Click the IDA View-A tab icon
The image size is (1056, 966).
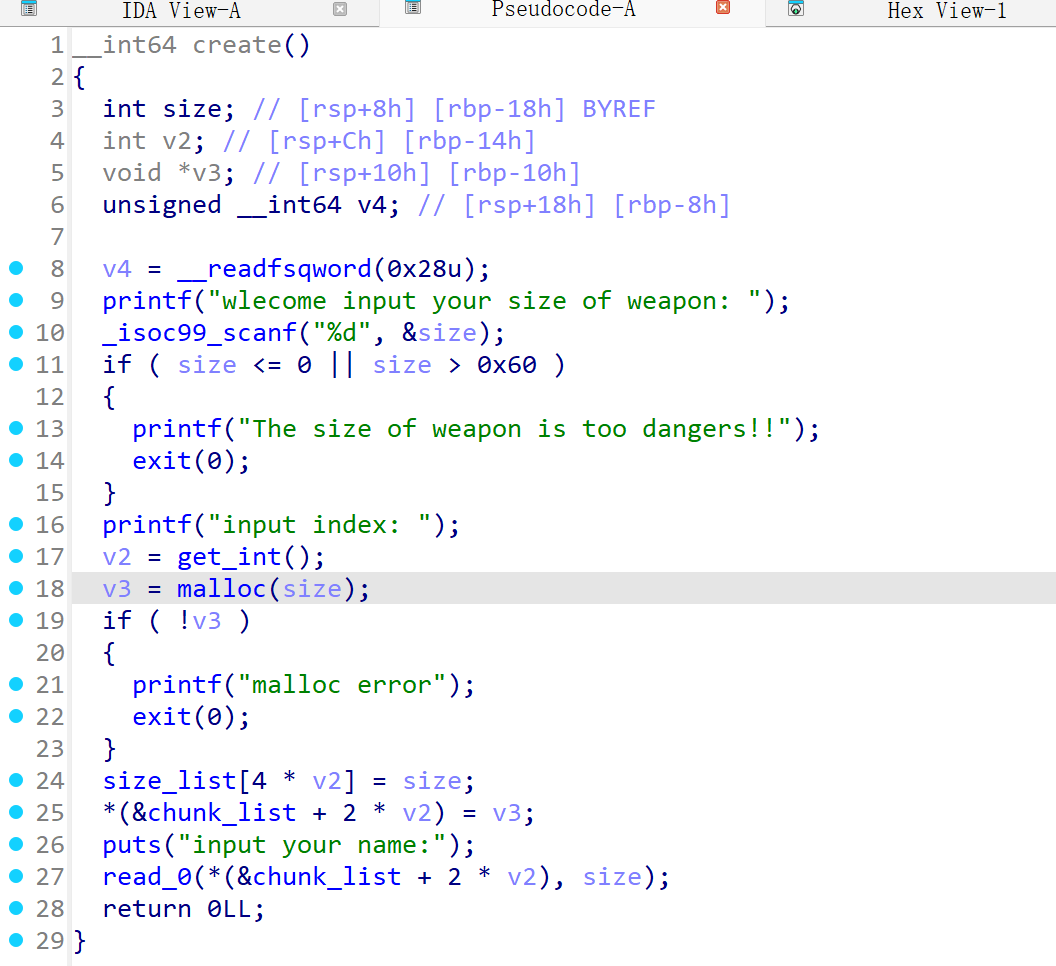(x=28, y=10)
